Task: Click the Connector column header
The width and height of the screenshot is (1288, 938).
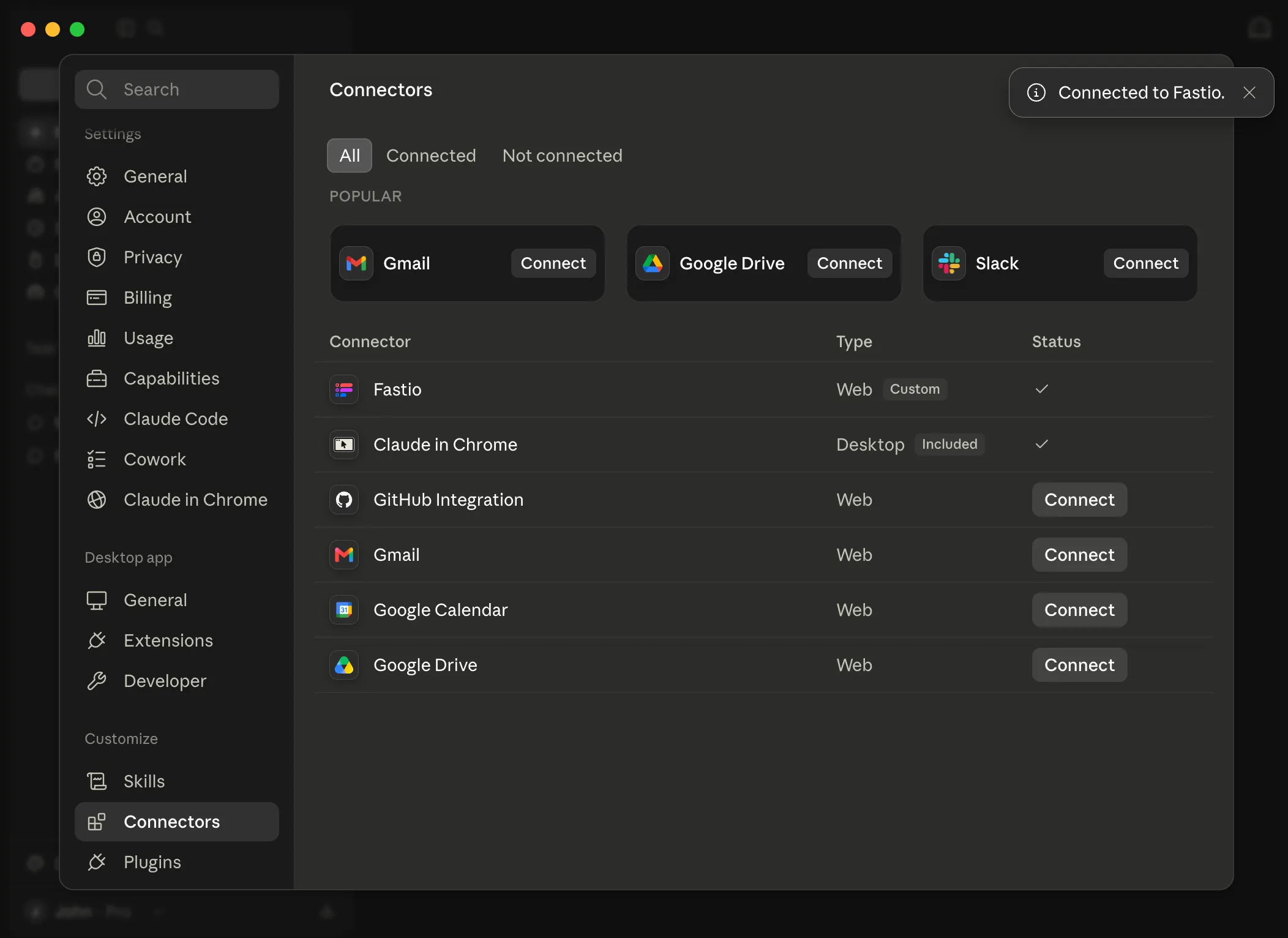Action: [370, 342]
